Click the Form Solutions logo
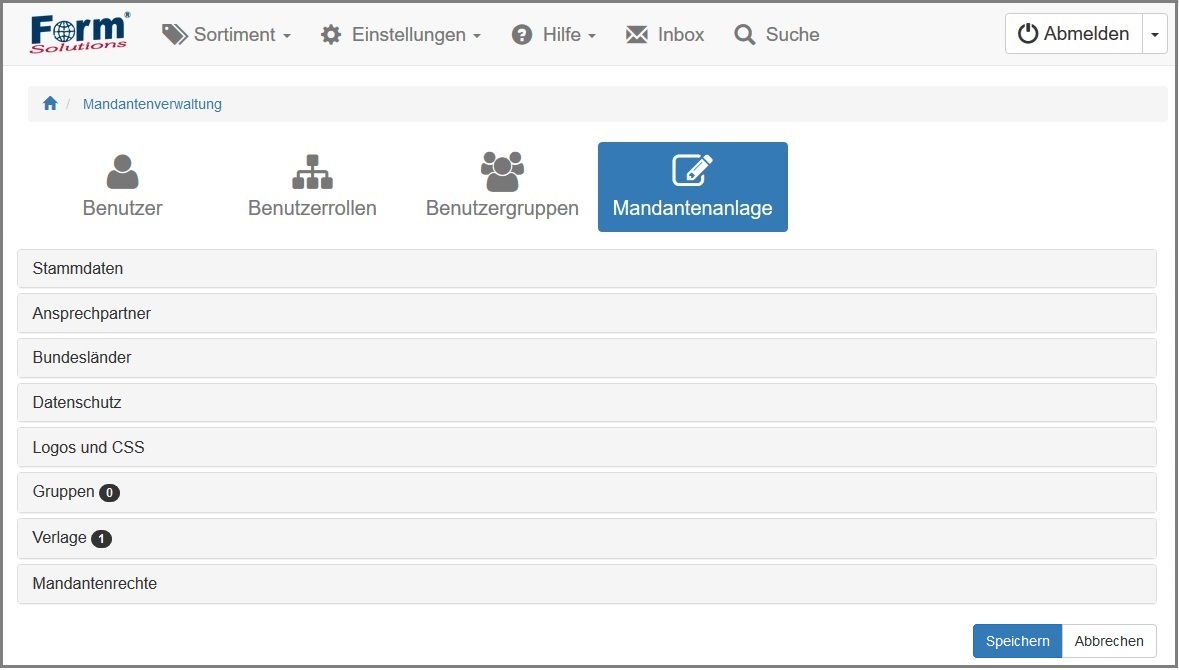 click(79, 34)
